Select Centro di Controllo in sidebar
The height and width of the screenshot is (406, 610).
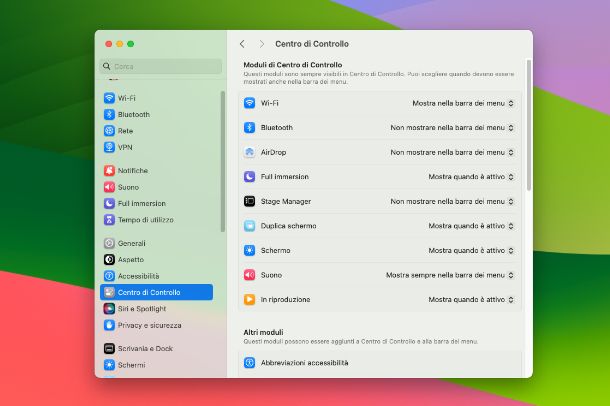click(x=156, y=292)
